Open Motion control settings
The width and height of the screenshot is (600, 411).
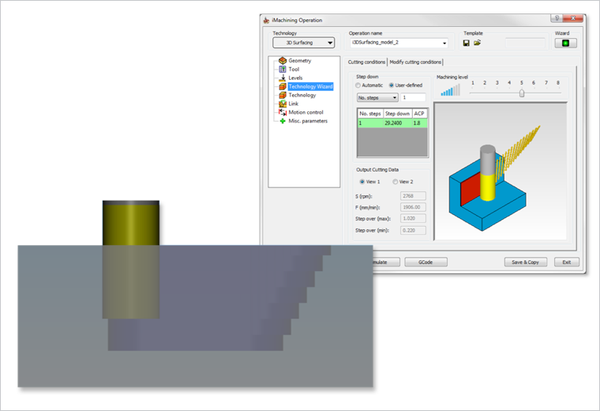pos(306,113)
